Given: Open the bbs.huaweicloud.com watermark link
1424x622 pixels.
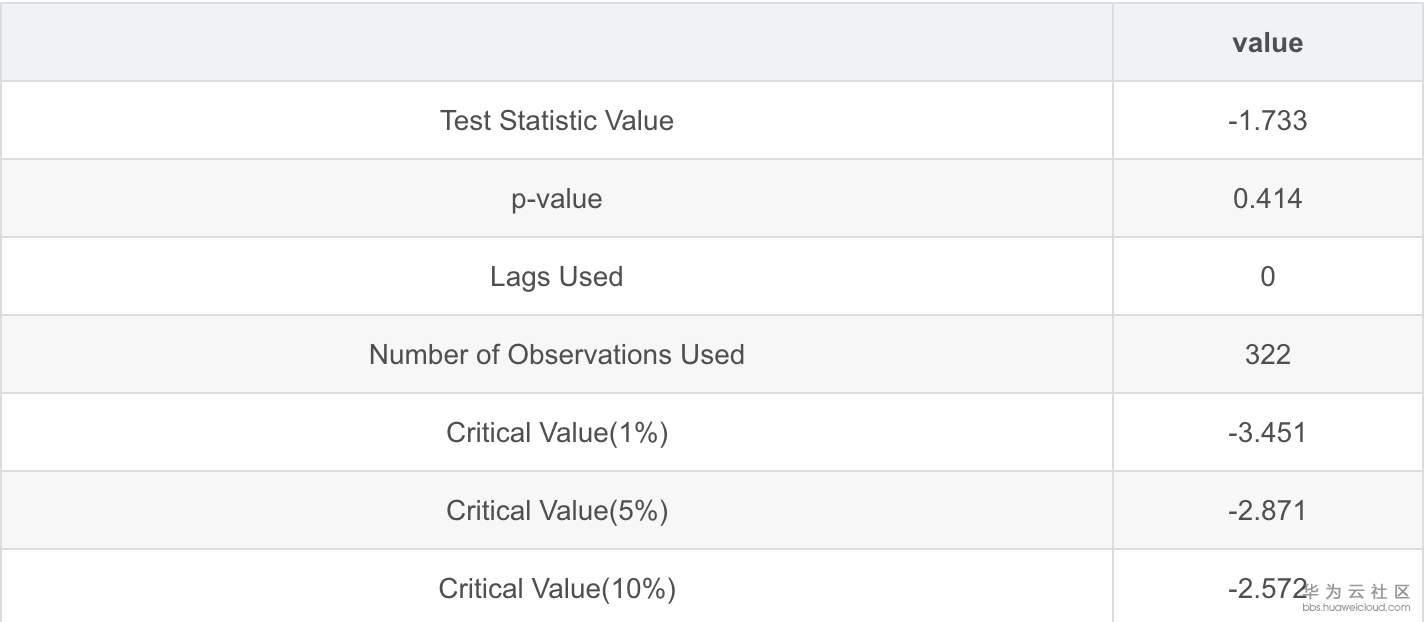Looking at the screenshot, I should click(1356, 607).
